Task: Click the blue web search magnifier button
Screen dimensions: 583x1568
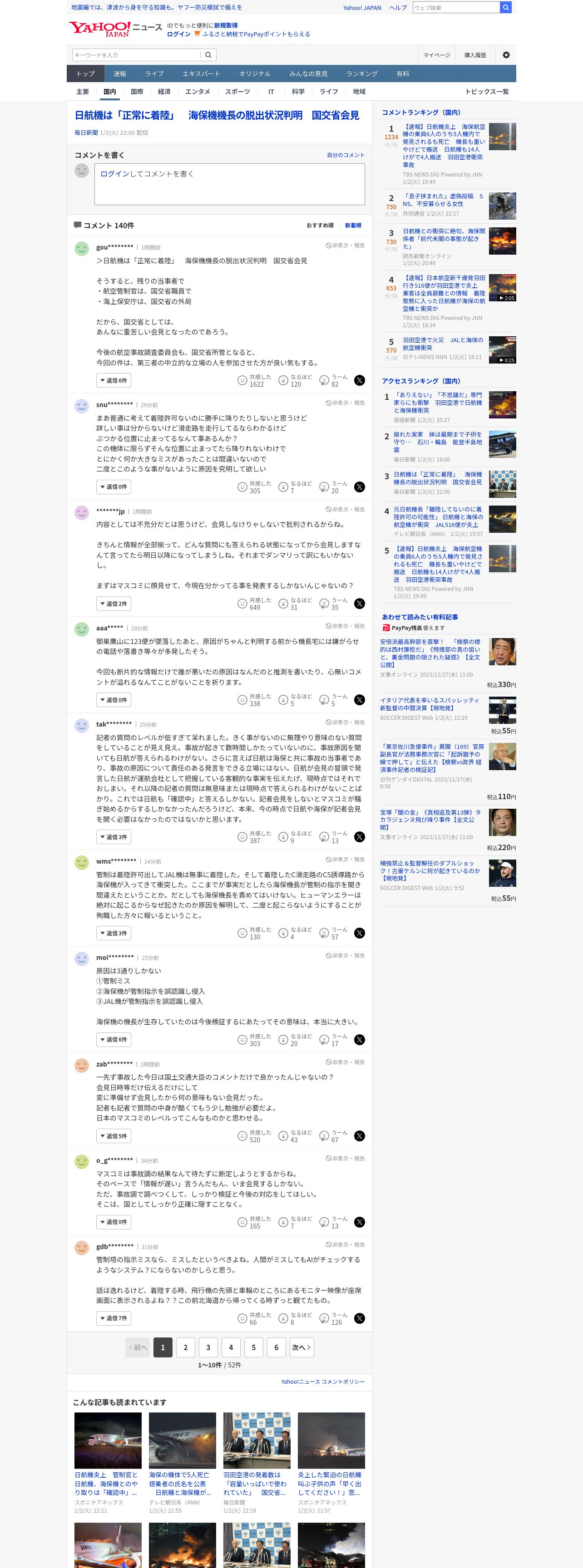Action: tap(505, 7)
